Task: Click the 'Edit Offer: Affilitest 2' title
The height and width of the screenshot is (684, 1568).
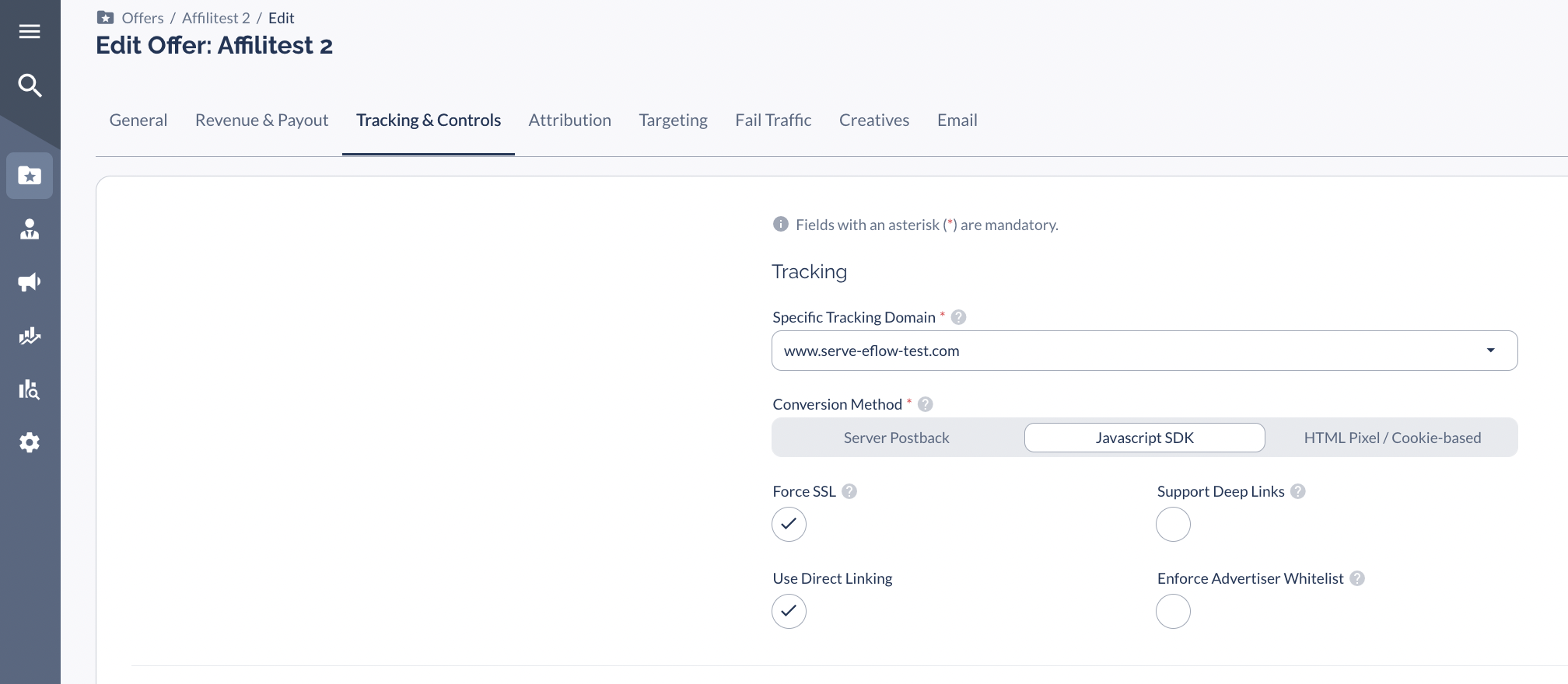Action: click(x=215, y=45)
